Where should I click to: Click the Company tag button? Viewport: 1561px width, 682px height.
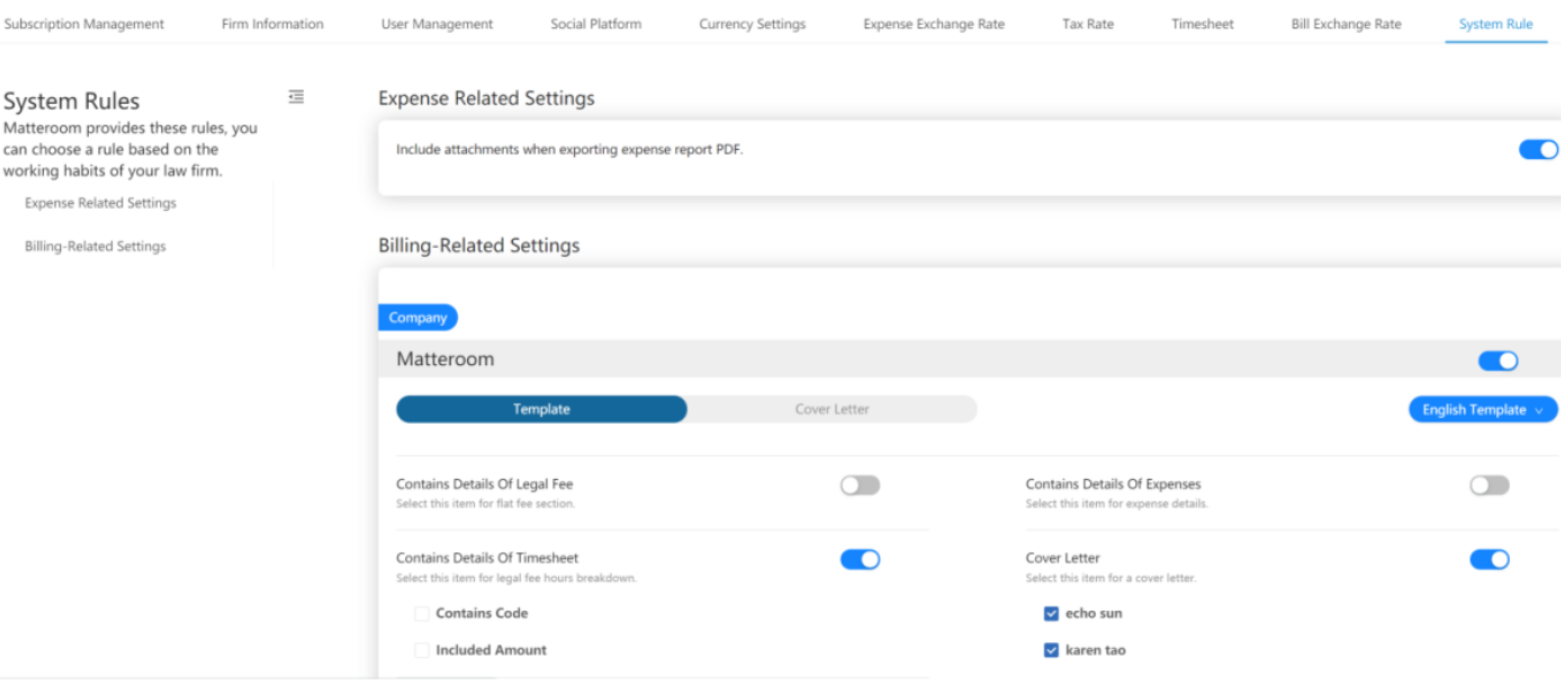417,318
